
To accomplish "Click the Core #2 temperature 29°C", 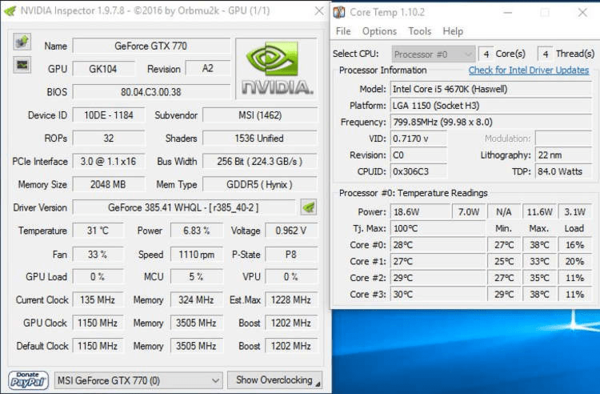I will pos(437,278).
